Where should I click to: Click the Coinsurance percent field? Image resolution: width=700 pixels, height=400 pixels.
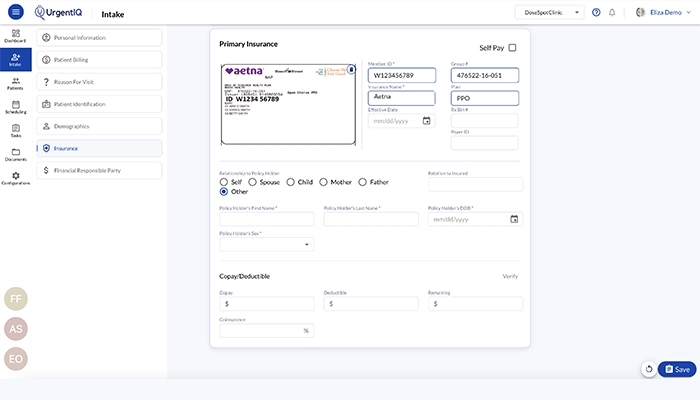(x=267, y=330)
